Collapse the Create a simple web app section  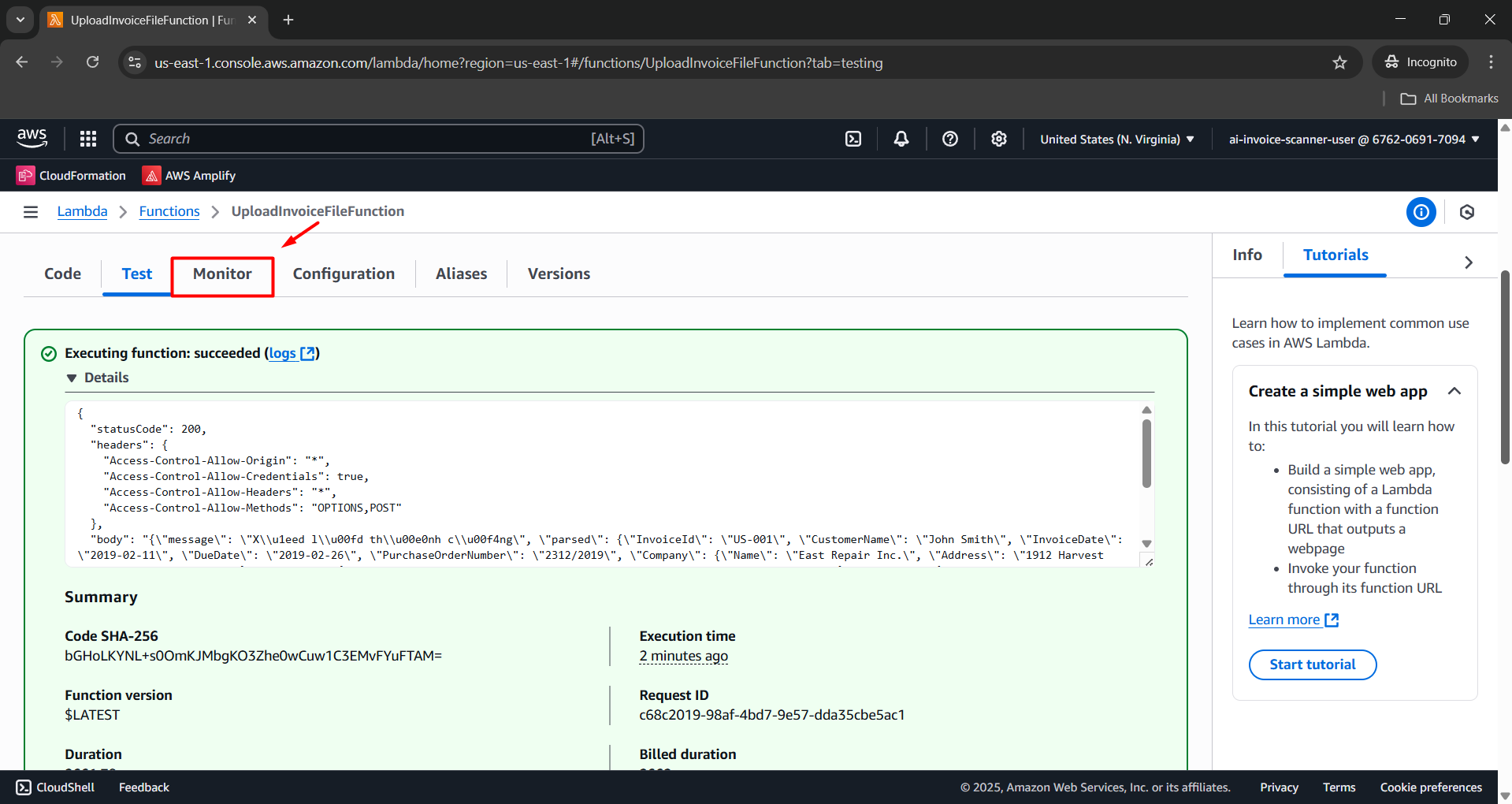pyautogui.click(x=1454, y=391)
